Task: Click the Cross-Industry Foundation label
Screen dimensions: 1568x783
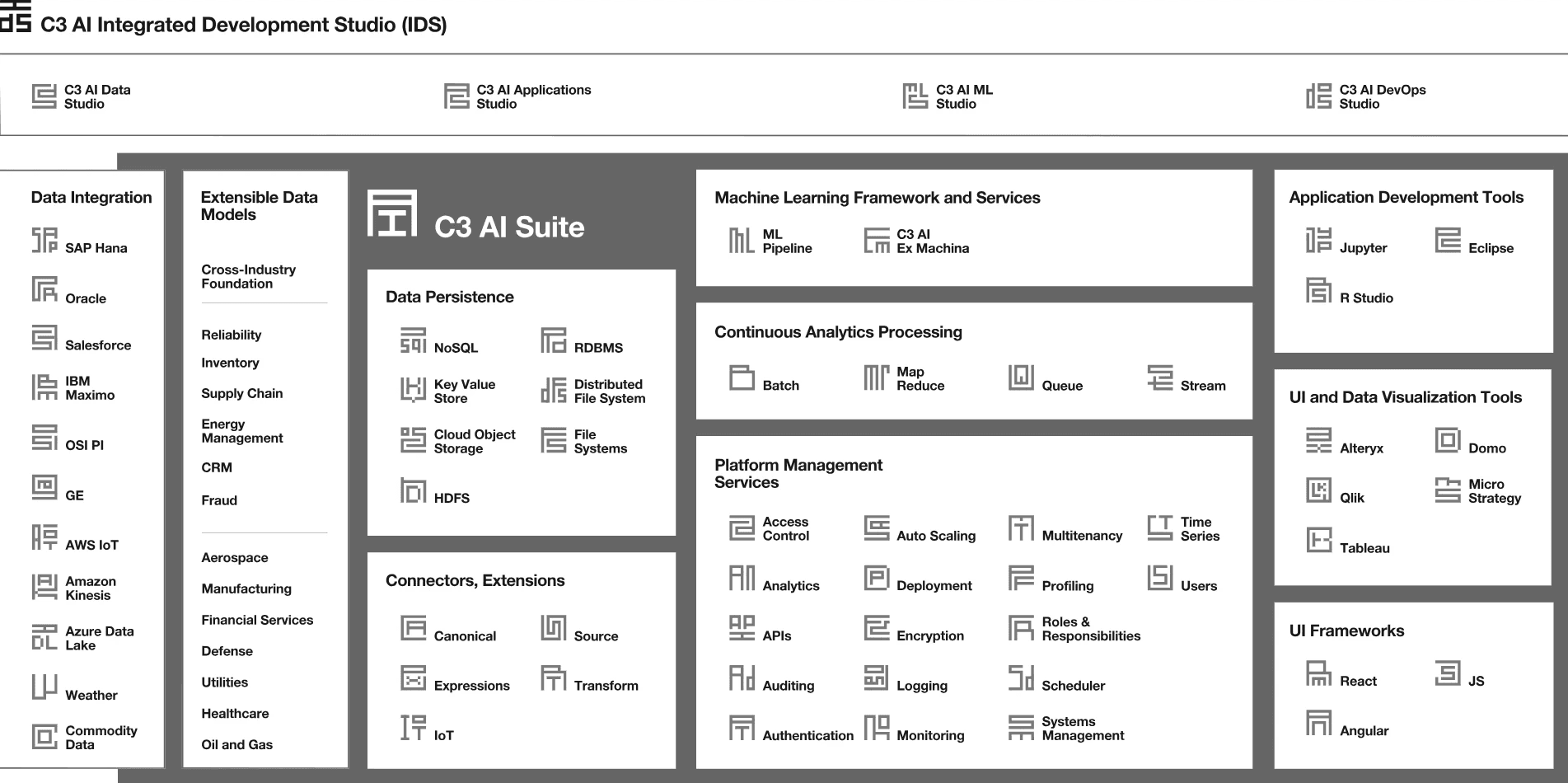Action: (x=248, y=276)
